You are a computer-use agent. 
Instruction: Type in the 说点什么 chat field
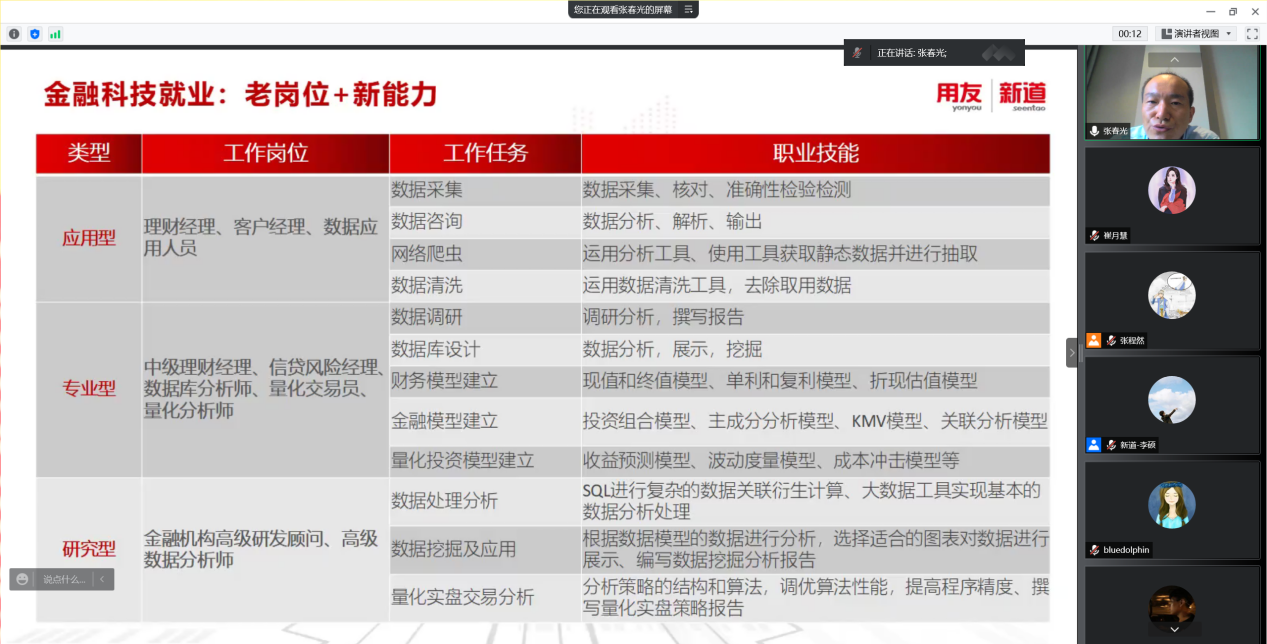click(63, 579)
